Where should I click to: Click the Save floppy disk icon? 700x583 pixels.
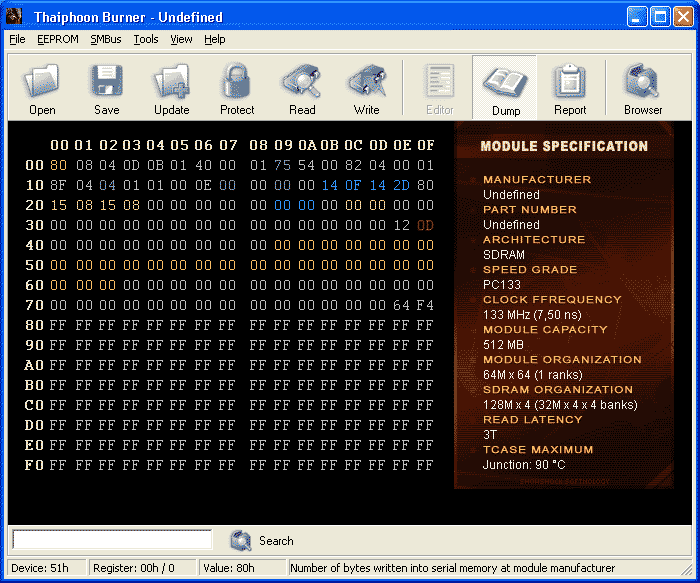point(107,81)
